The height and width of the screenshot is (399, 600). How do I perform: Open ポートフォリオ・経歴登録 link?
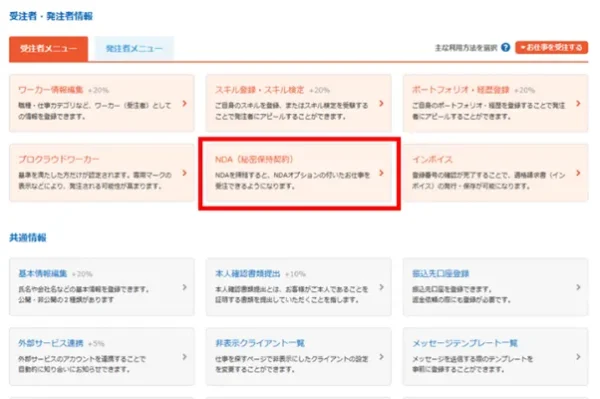pyautogui.click(x=460, y=90)
